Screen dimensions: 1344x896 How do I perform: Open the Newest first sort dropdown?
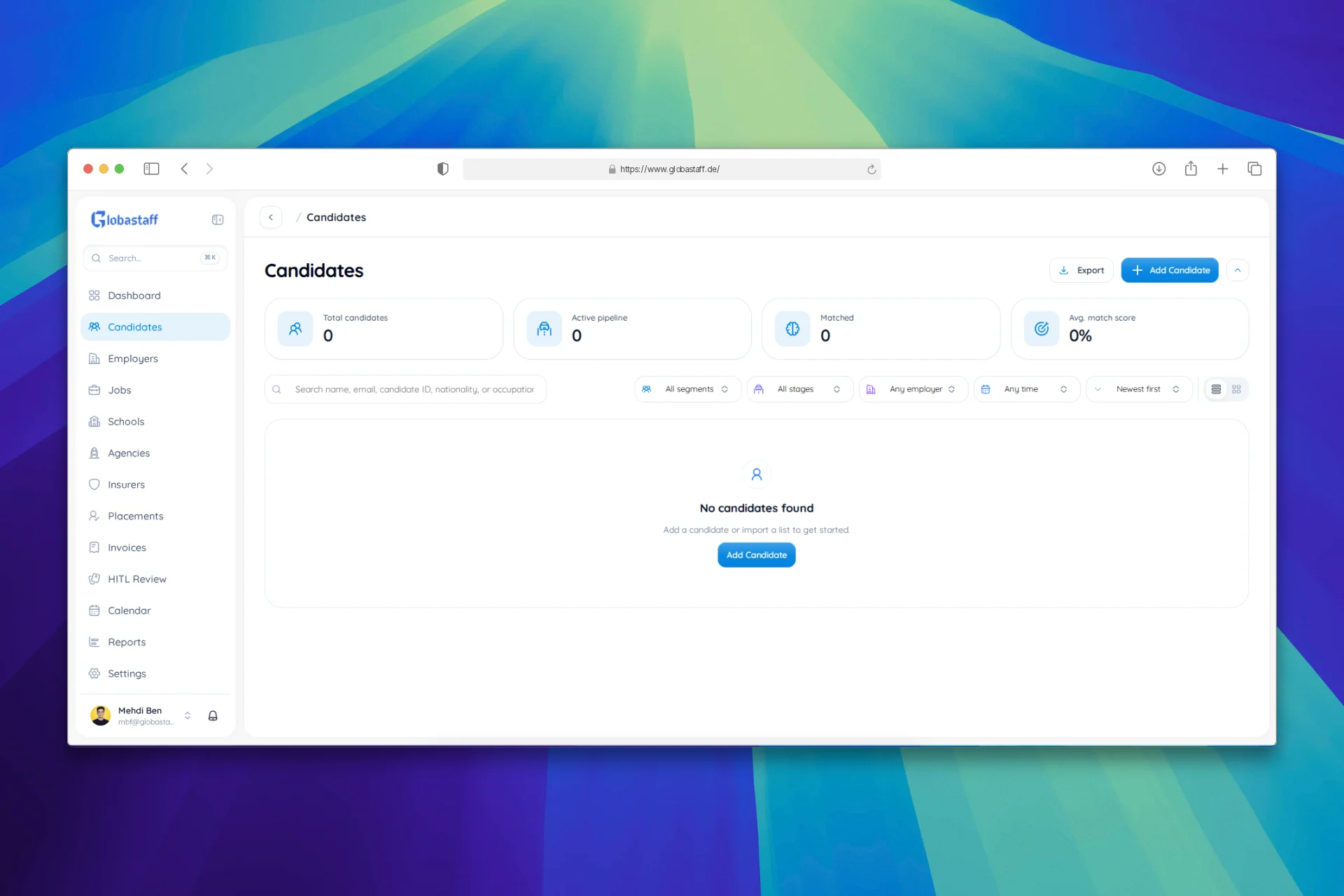coord(1139,389)
